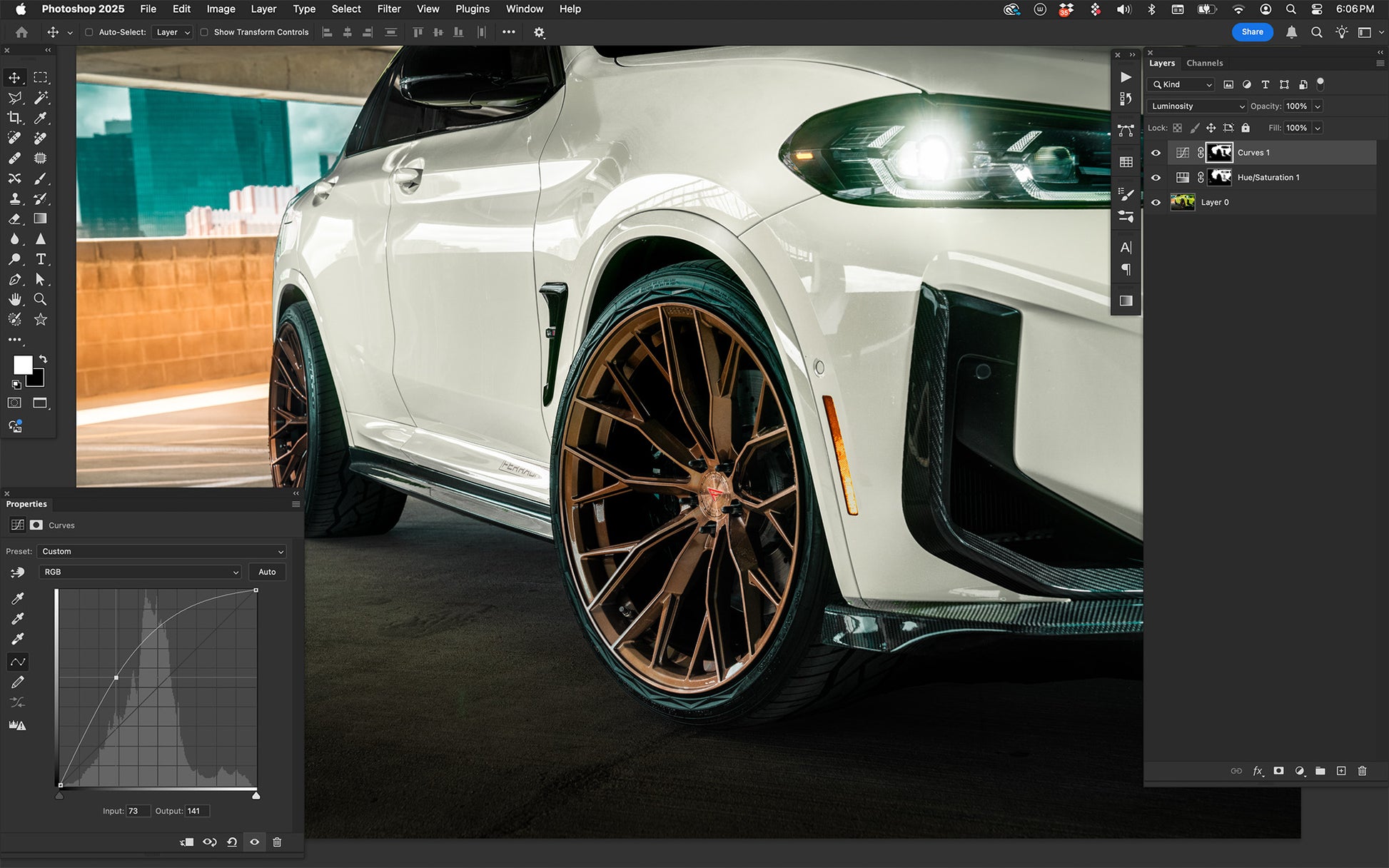Click the Auto button in Curves
The height and width of the screenshot is (868, 1389).
coord(267,572)
